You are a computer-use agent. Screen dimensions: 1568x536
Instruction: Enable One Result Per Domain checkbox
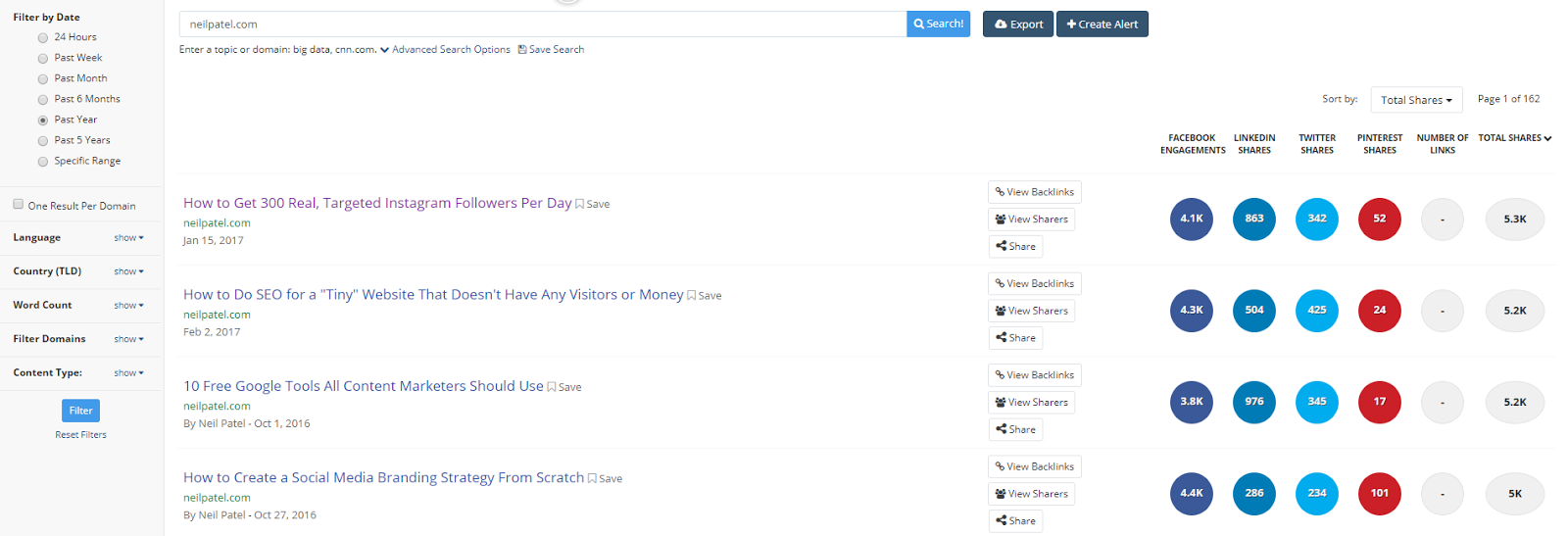pyautogui.click(x=18, y=204)
